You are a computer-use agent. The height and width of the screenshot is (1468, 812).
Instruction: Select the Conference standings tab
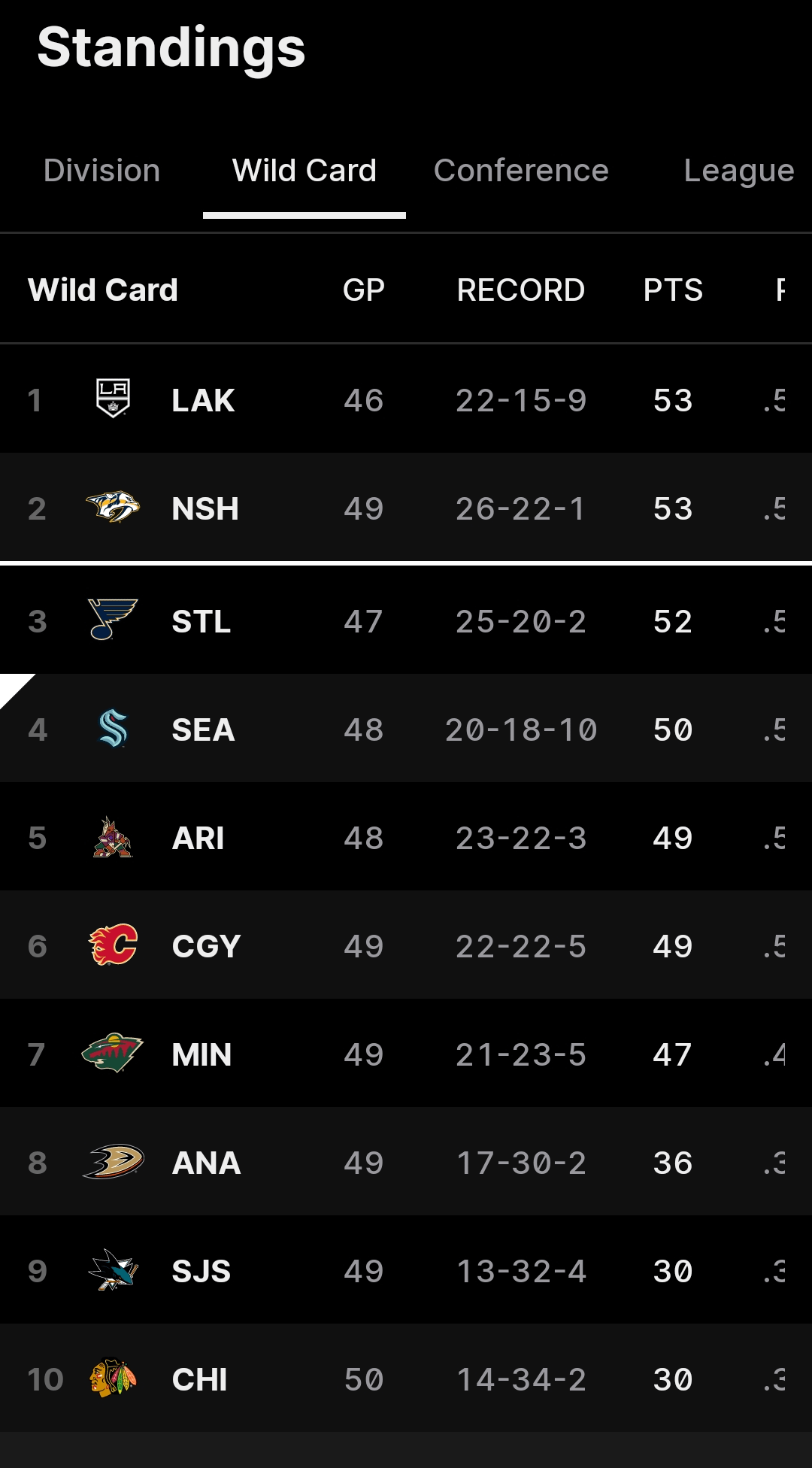coord(521,171)
